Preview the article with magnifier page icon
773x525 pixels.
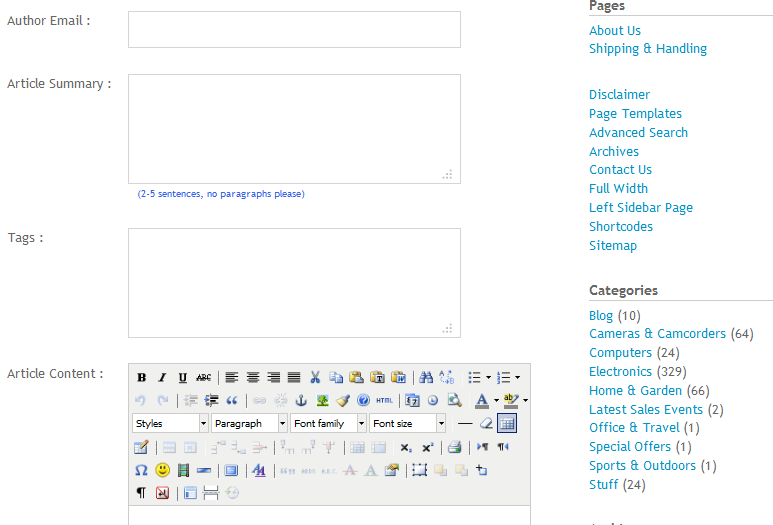tap(454, 400)
